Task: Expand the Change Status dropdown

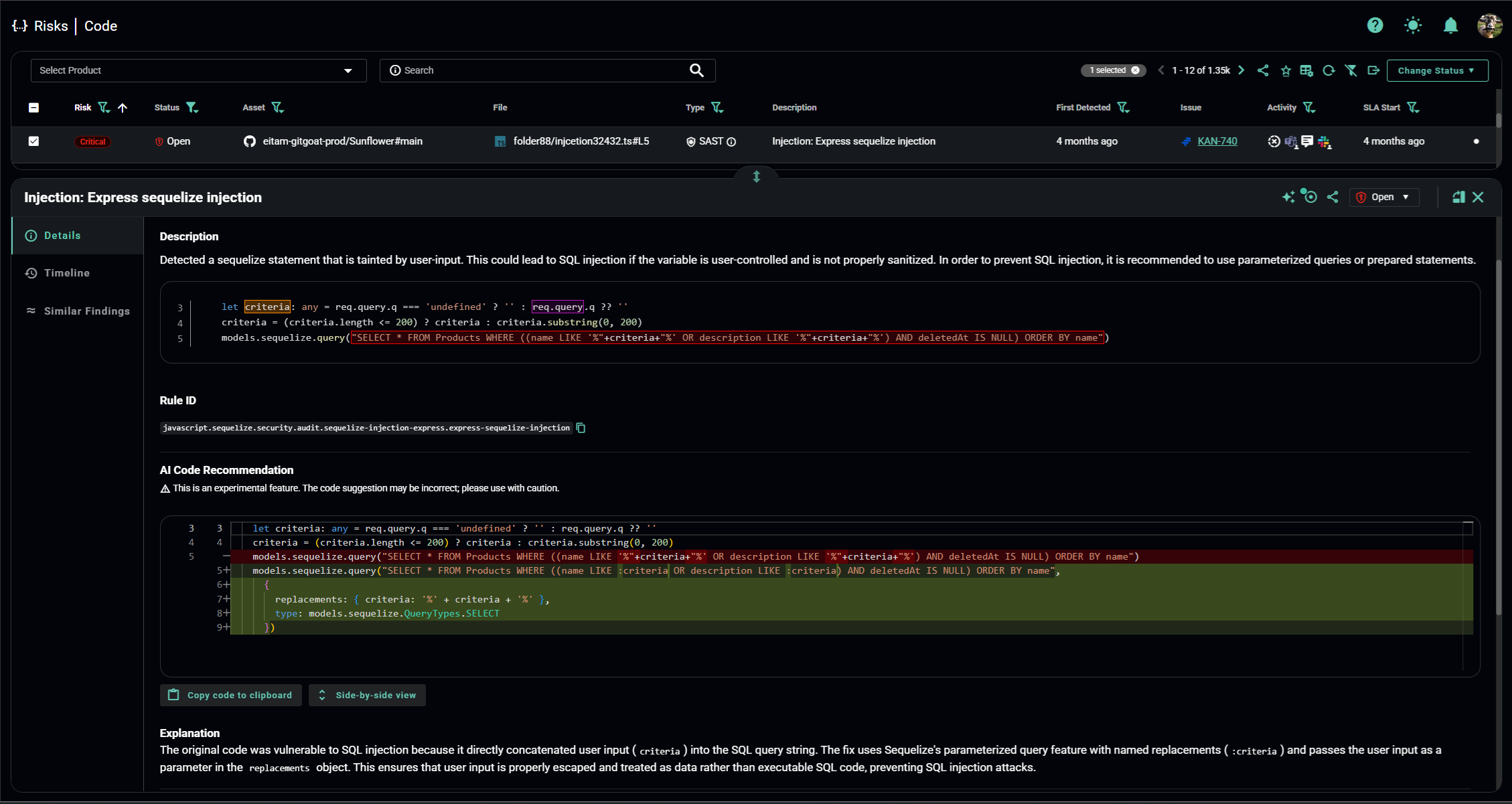Action: [1437, 70]
